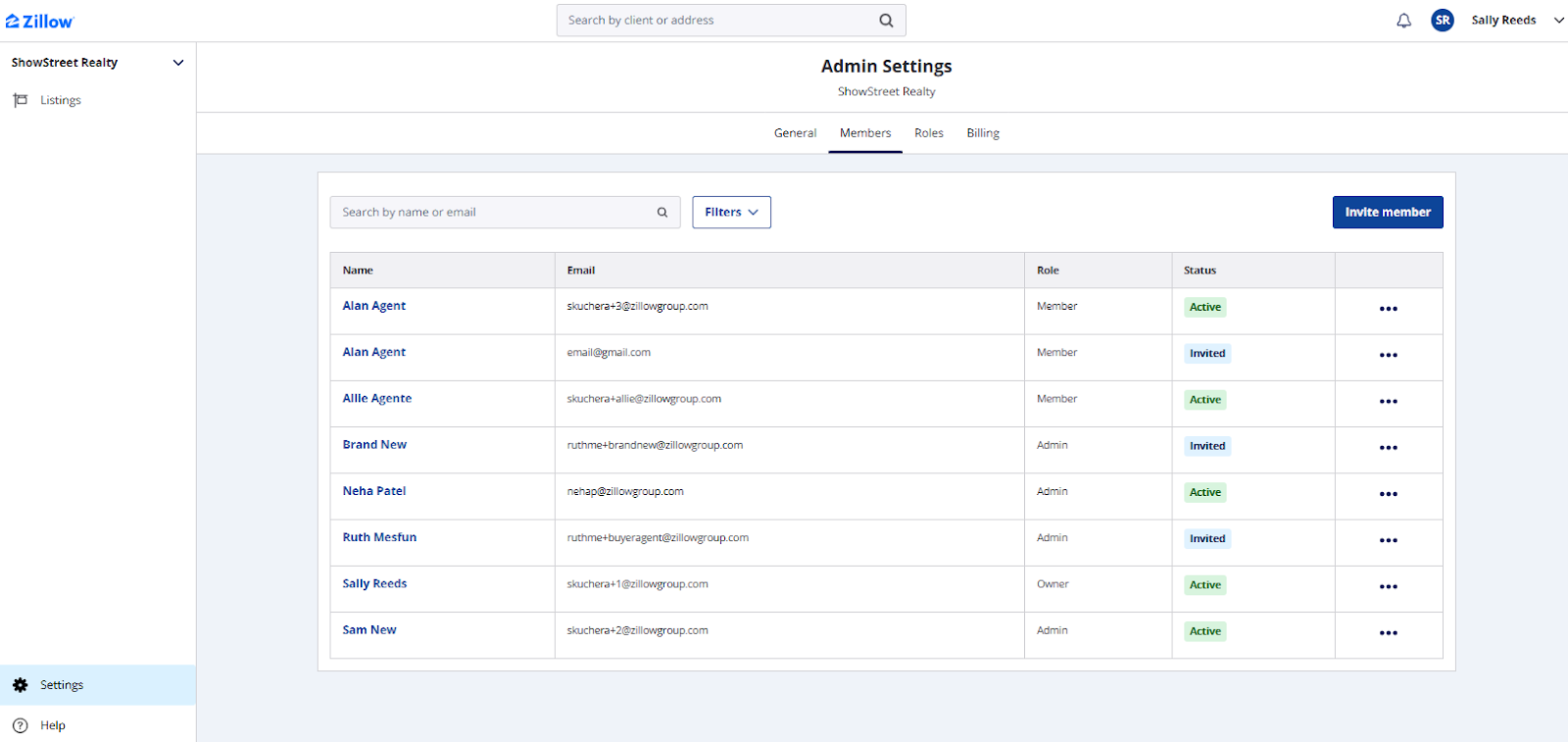
Task: Open the Settings gear in sidebar
Action: tap(21, 685)
